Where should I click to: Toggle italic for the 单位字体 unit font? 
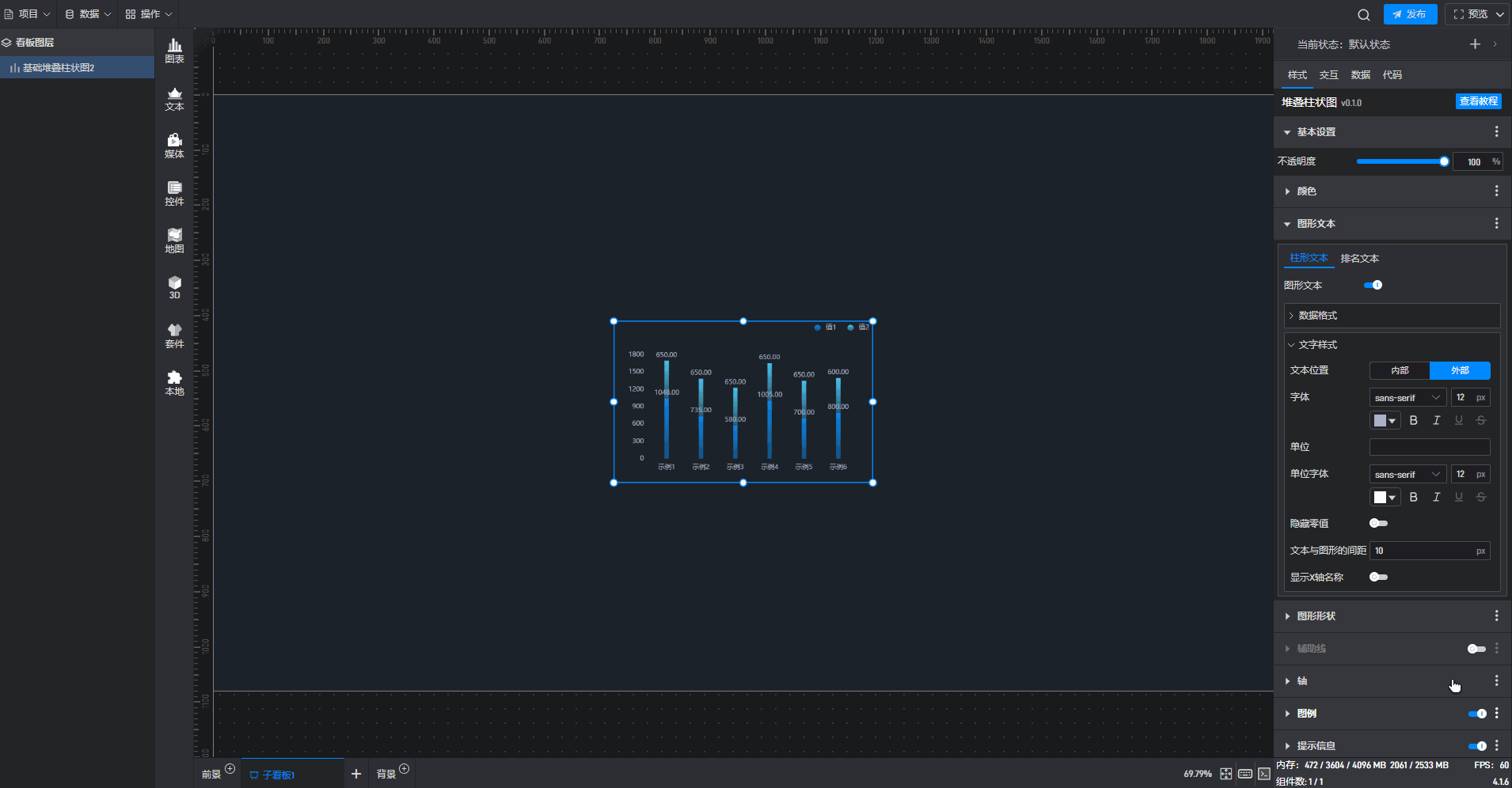point(1436,497)
